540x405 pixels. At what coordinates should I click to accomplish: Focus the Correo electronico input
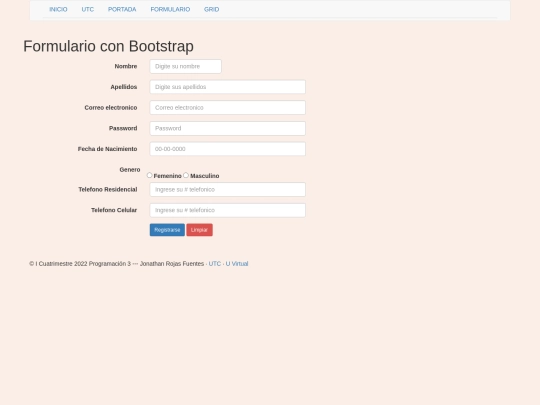click(x=227, y=107)
